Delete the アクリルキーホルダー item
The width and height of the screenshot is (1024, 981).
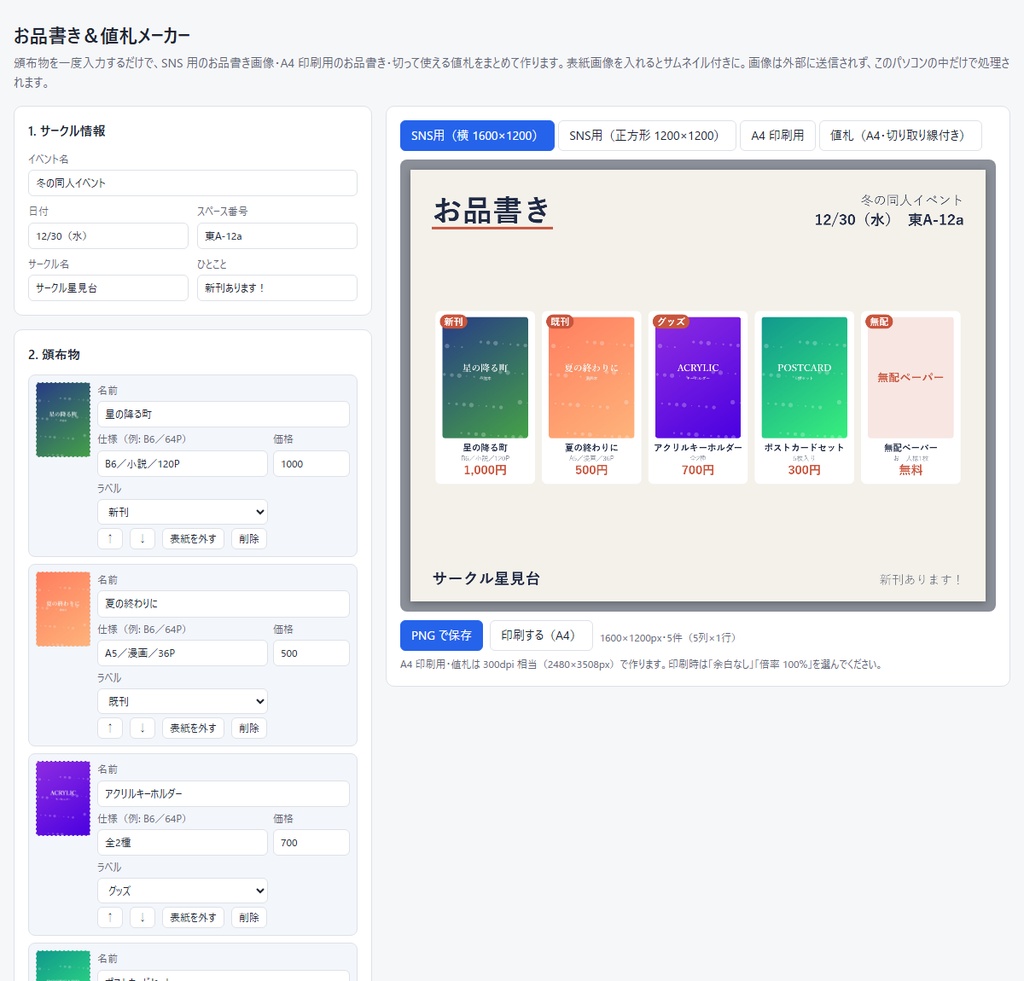coord(249,918)
